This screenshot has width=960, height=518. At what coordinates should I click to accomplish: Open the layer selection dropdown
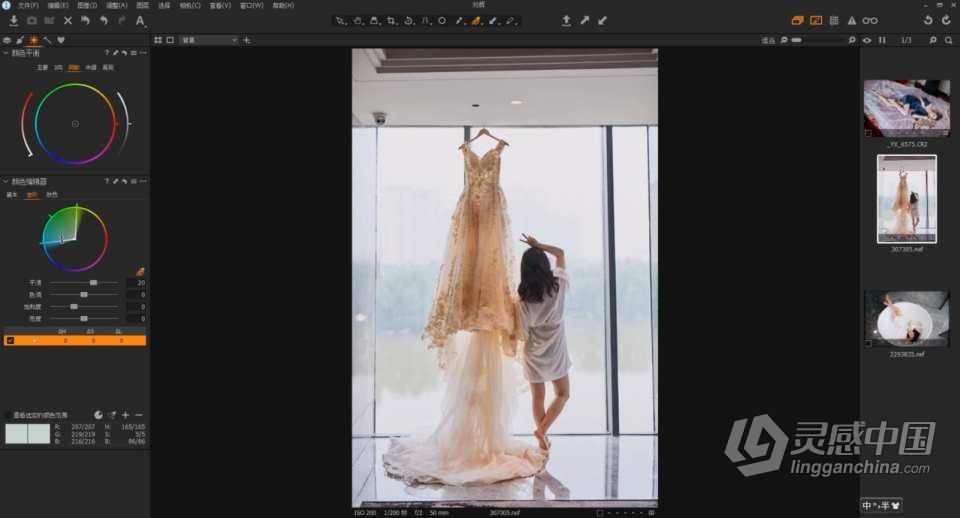pos(209,40)
